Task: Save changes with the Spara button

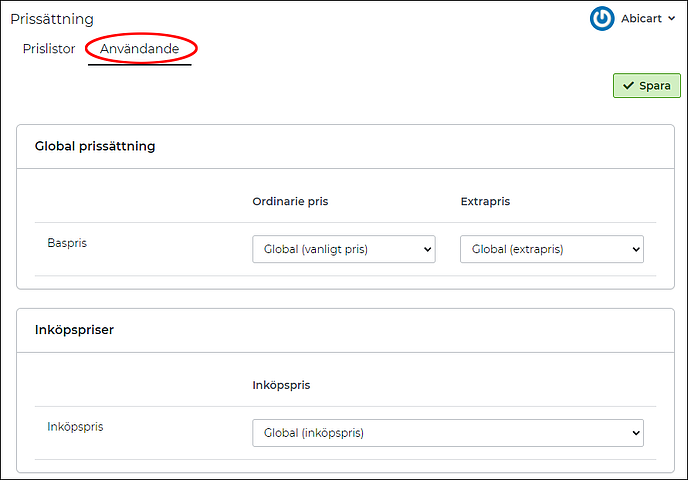Action: pyautogui.click(x=646, y=86)
